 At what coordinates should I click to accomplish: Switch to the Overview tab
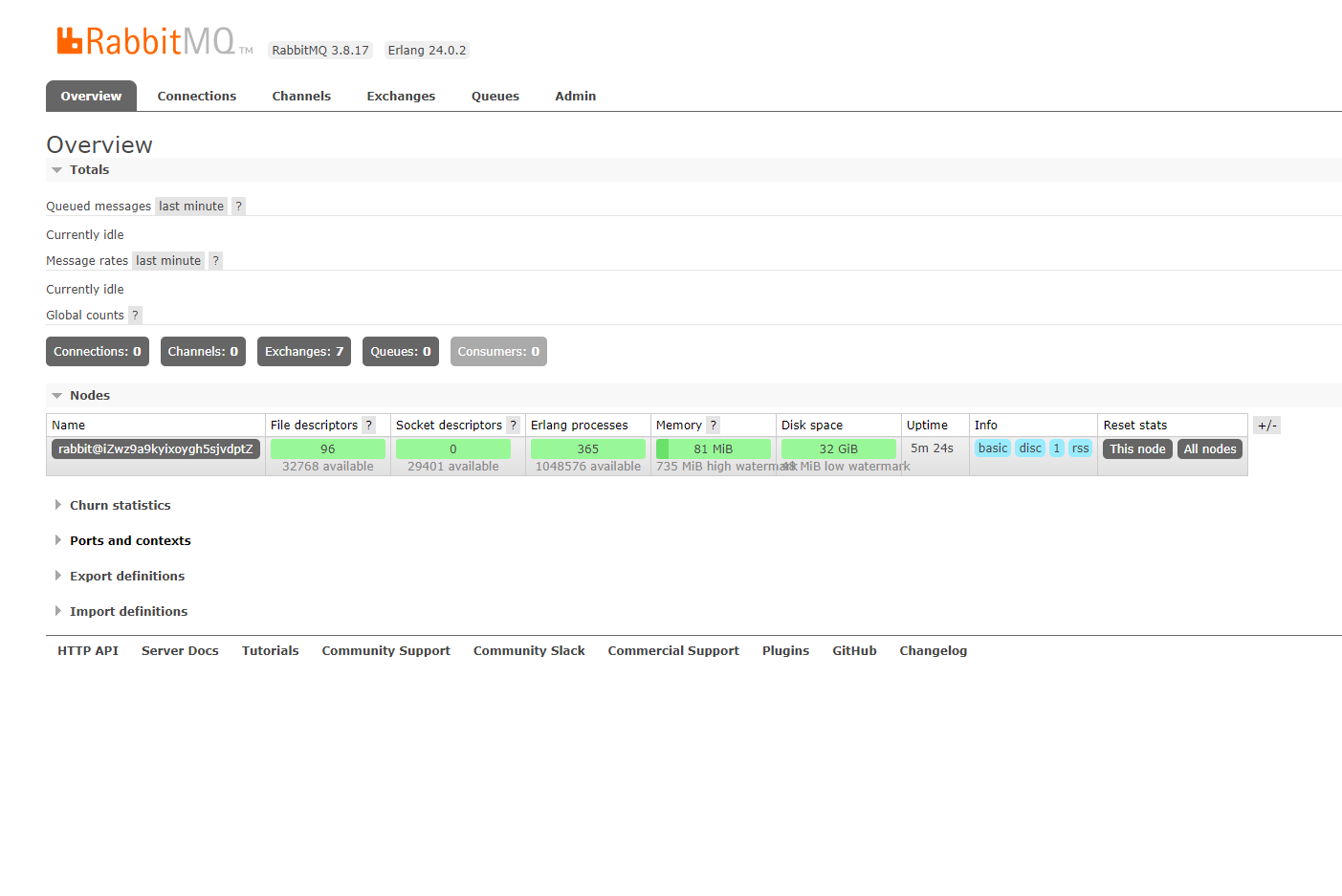(91, 97)
